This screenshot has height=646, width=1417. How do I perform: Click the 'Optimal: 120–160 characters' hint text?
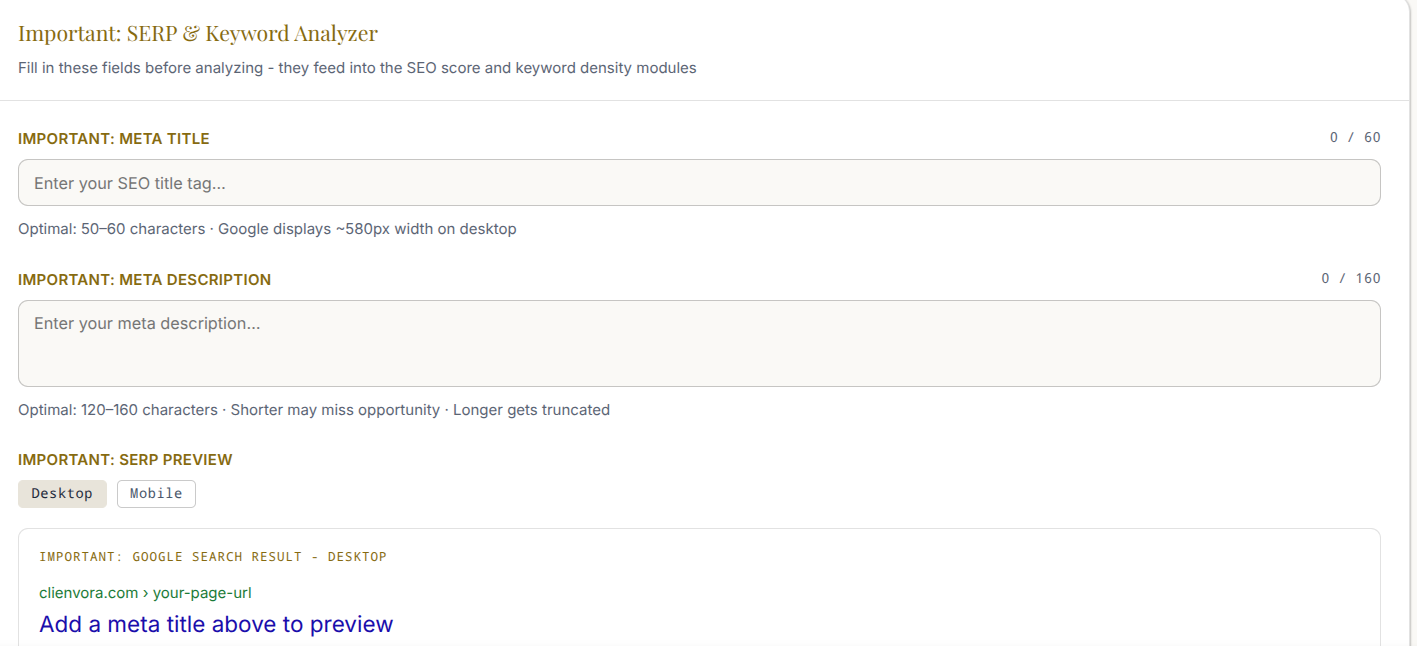[x=118, y=410]
